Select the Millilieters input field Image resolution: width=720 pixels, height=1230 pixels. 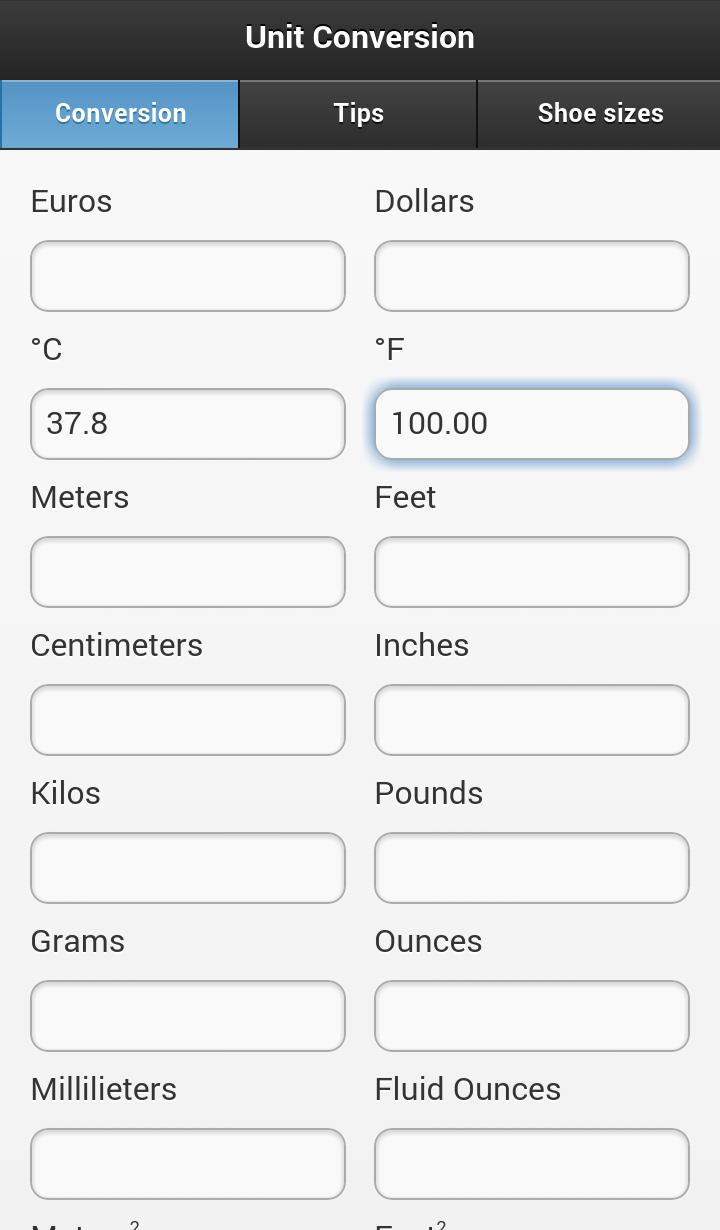188,1164
